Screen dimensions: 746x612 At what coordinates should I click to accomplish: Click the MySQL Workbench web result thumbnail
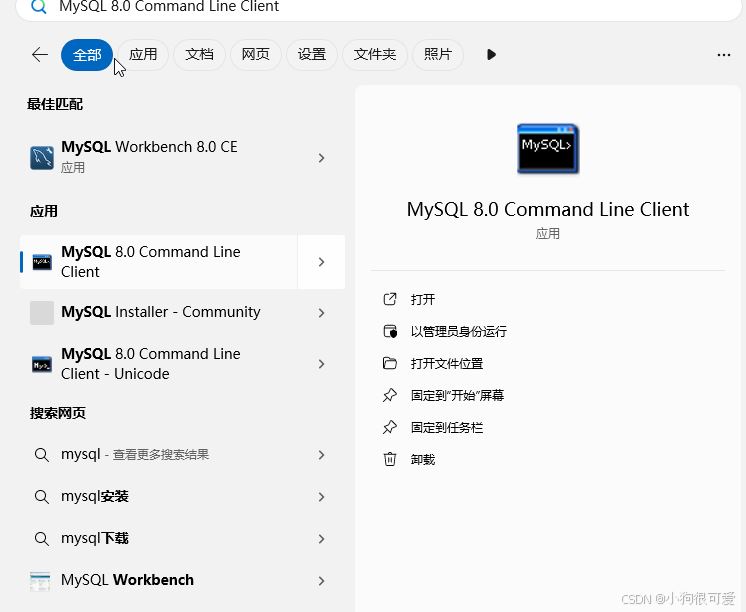40,581
